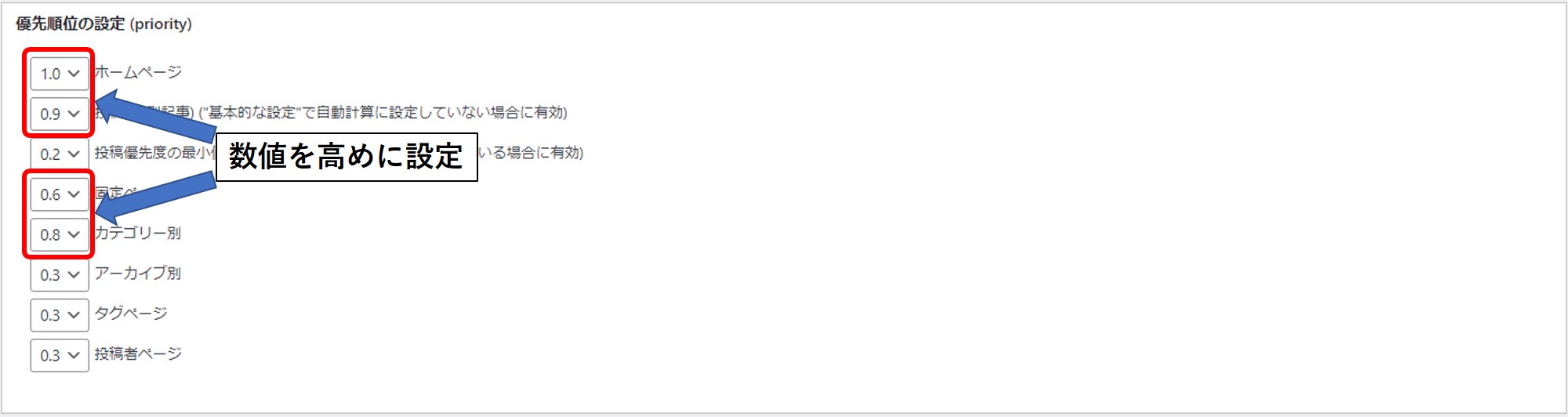The image size is (1568, 417).
Task: Click the 投稿優先度の最小値 label text
Action: (x=153, y=153)
